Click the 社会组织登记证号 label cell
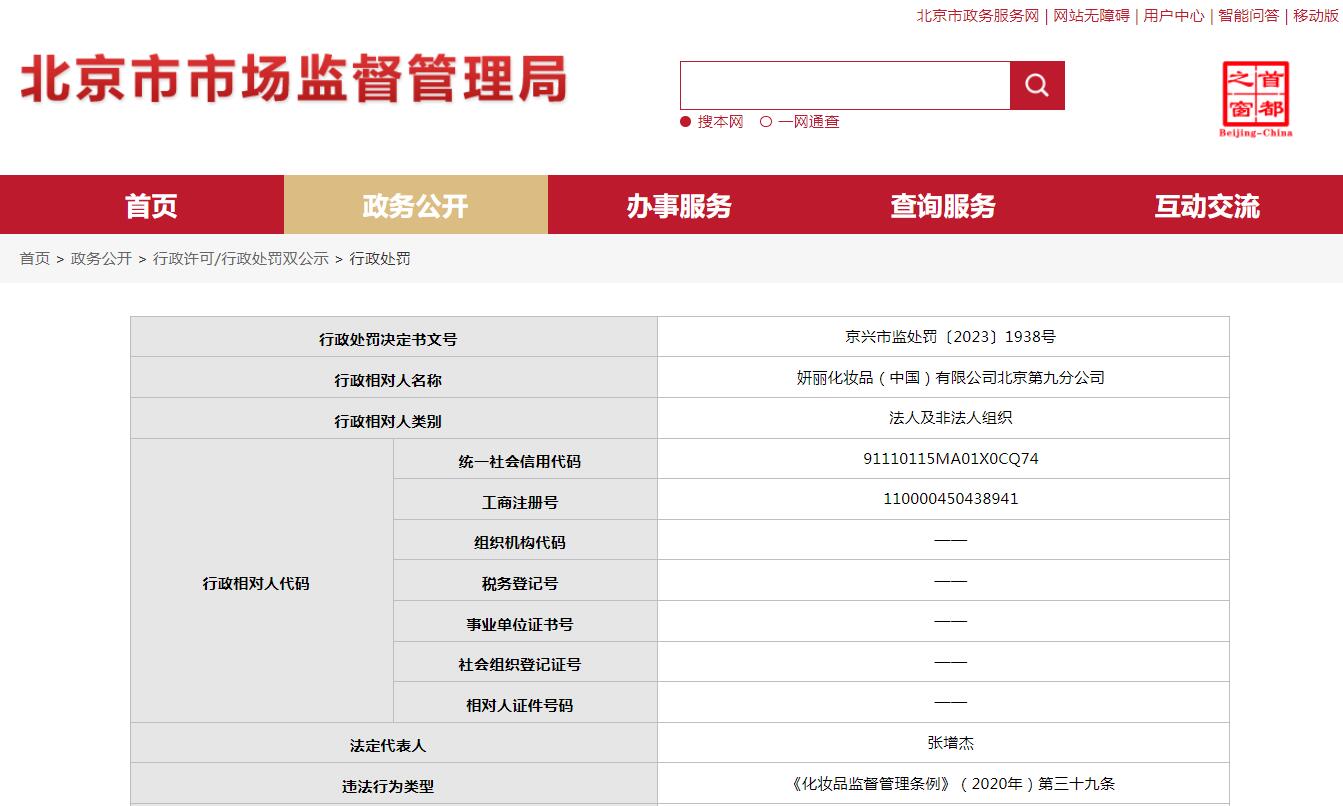Screen dimensions: 1343x806 coord(526,662)
